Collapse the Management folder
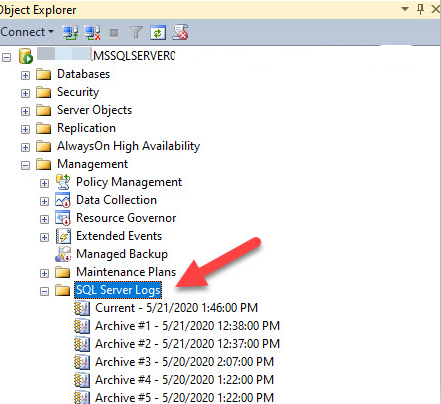 [25, 165]
